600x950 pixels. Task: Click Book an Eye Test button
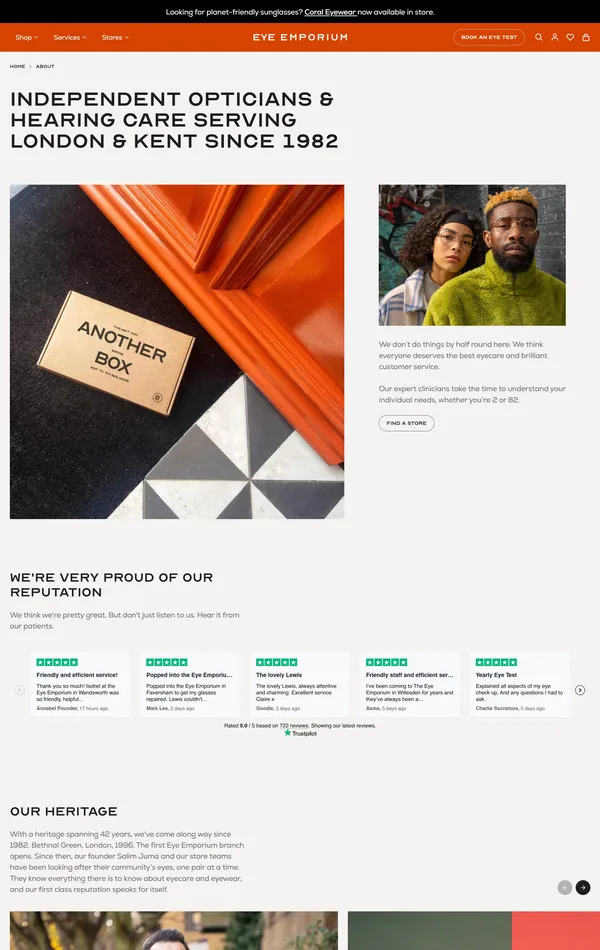tap(488, 37)
